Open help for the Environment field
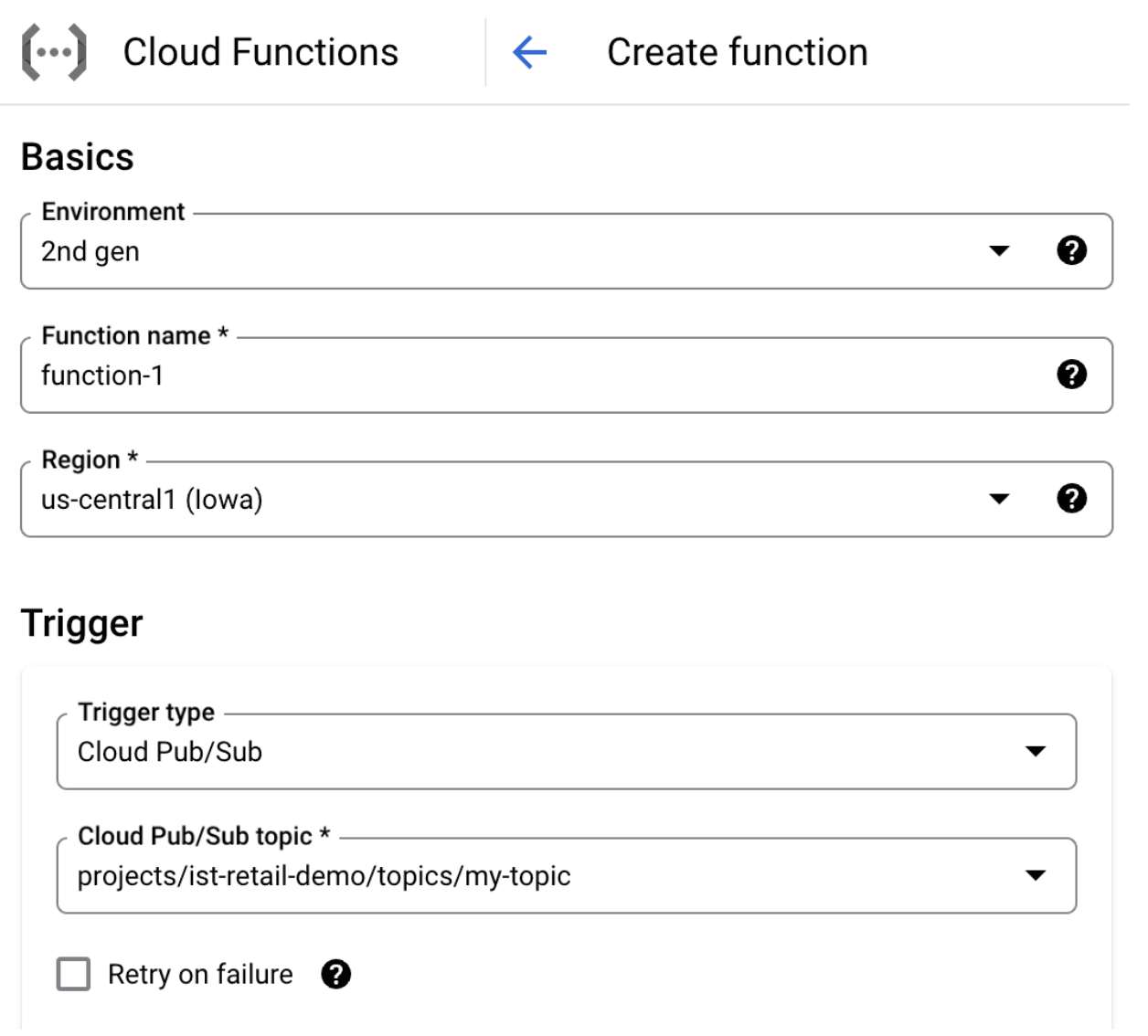 pos(1071,250)
